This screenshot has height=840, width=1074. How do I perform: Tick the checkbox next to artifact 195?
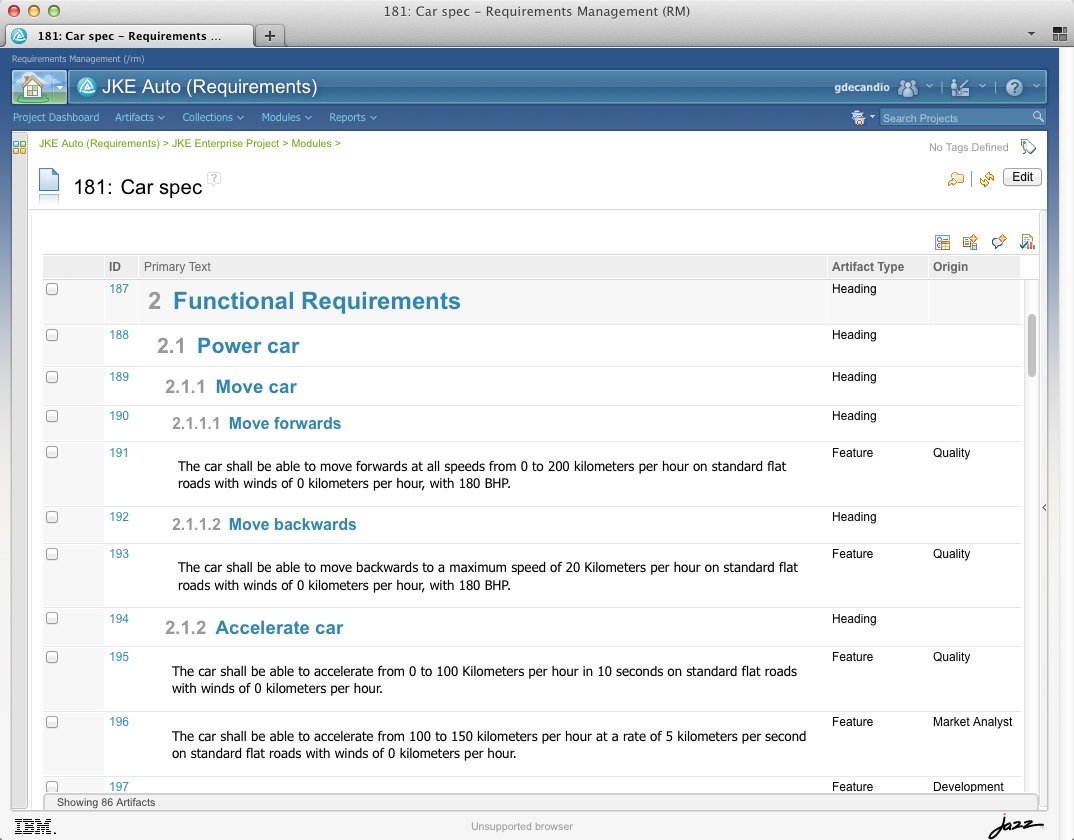click(52, 657)
